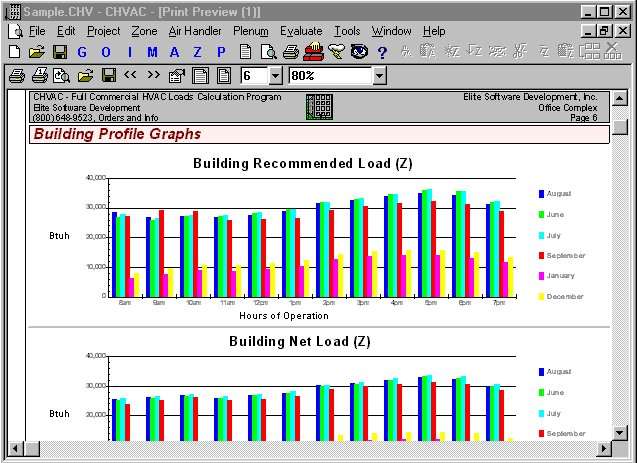
Task: Open the Evaluate menu
Action: tap(301, 31)
